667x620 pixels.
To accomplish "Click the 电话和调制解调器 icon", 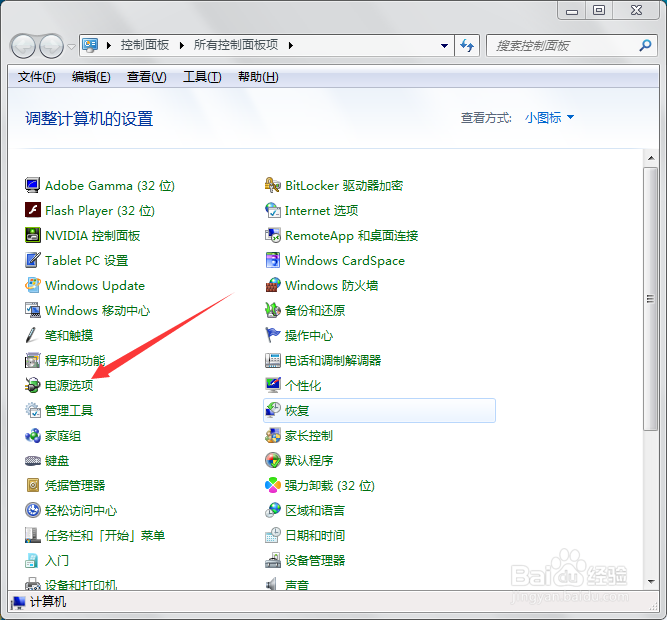I will click(x=273, y=360).
